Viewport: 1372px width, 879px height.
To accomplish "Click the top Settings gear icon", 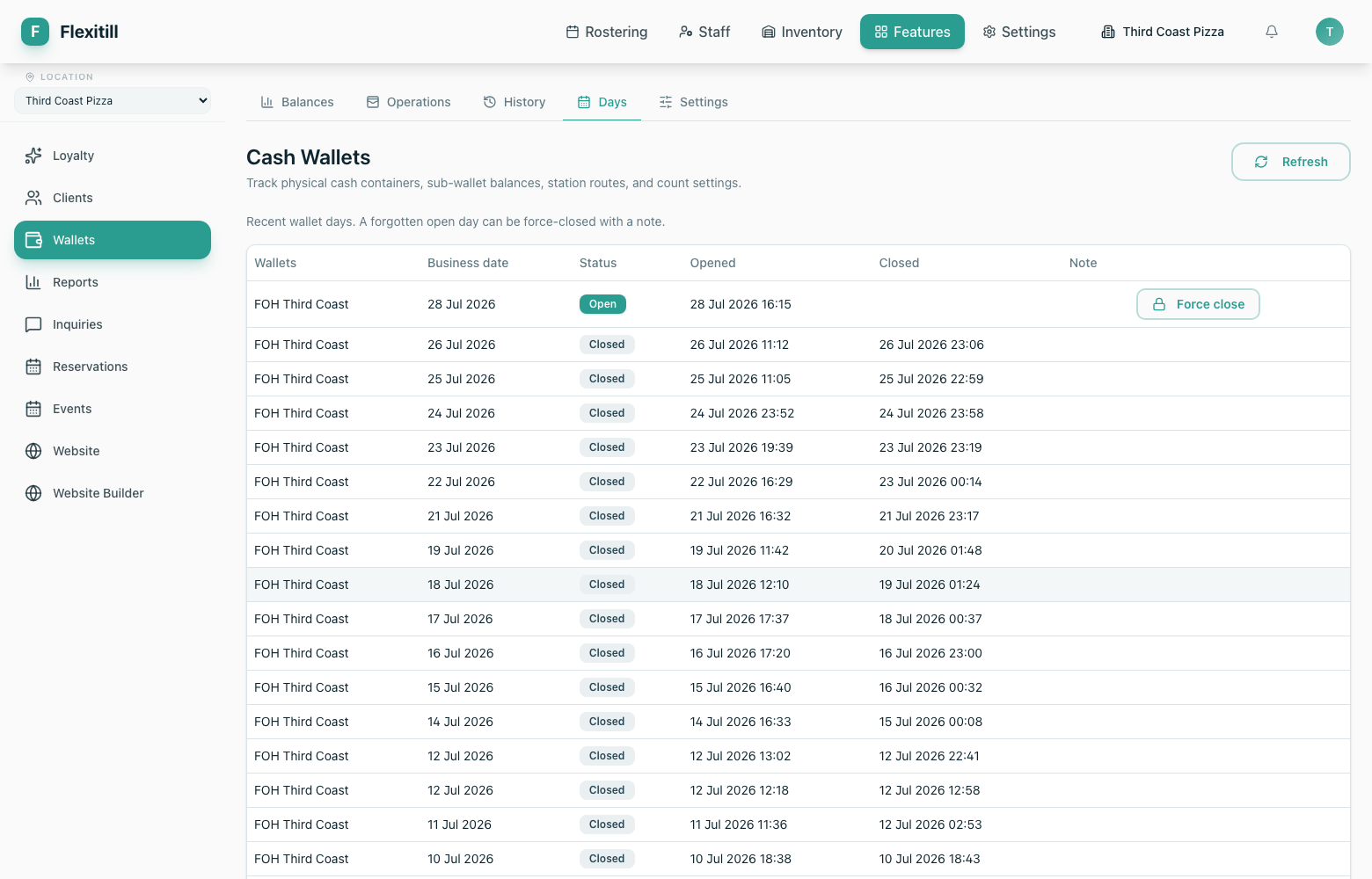I will (x=989, y=32).
